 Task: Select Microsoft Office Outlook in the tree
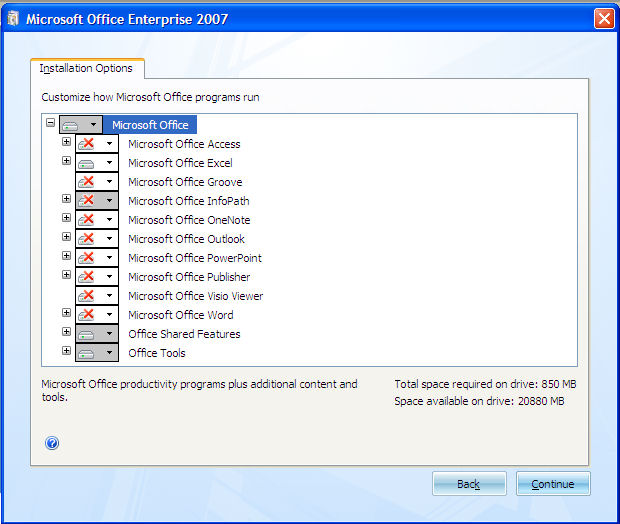[186, 239]
